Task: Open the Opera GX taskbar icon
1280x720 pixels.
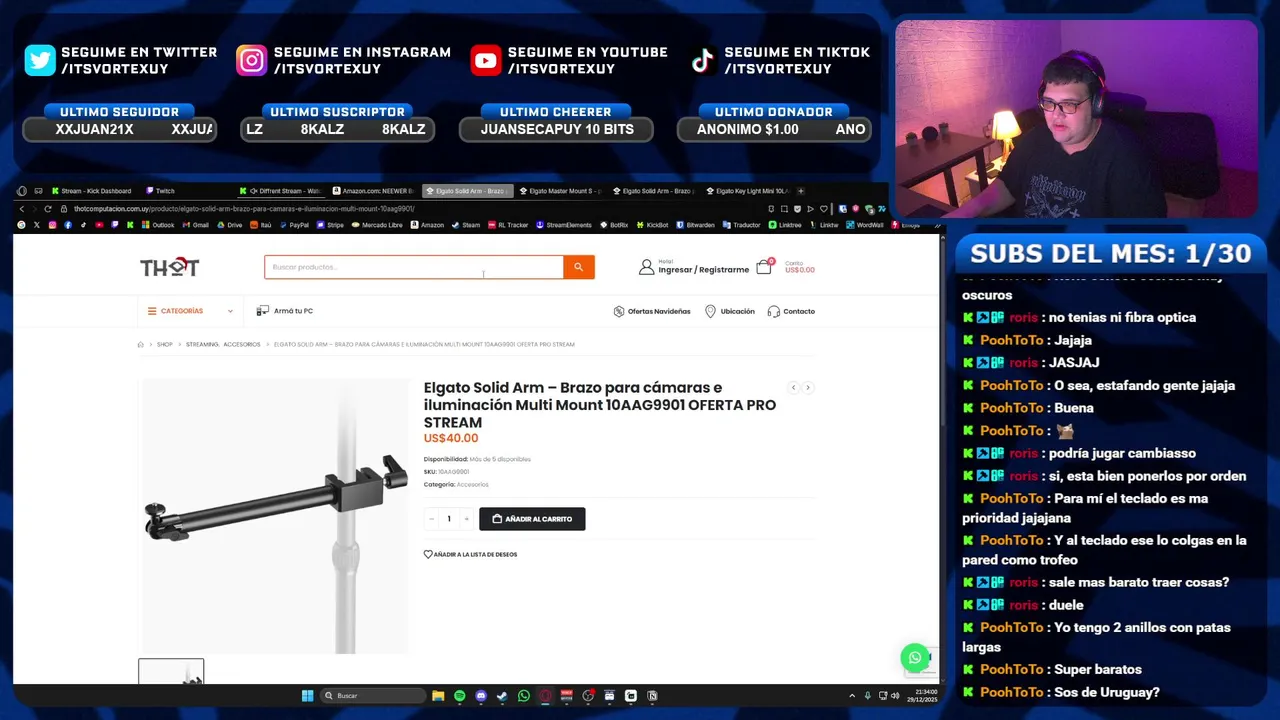Action: (x=545, y=696)
